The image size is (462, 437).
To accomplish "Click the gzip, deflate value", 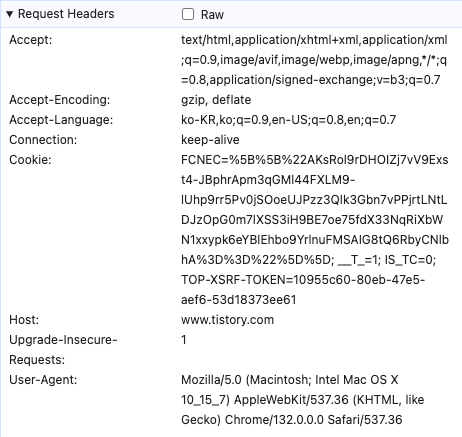I will (x=216, y=100).
